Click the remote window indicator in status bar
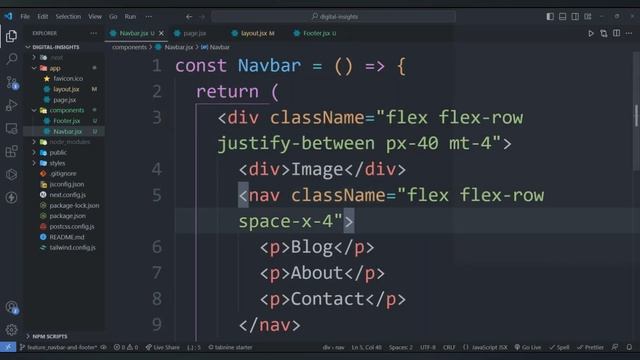This screenshot has height=360, width=640. click(x=8, y=347)
